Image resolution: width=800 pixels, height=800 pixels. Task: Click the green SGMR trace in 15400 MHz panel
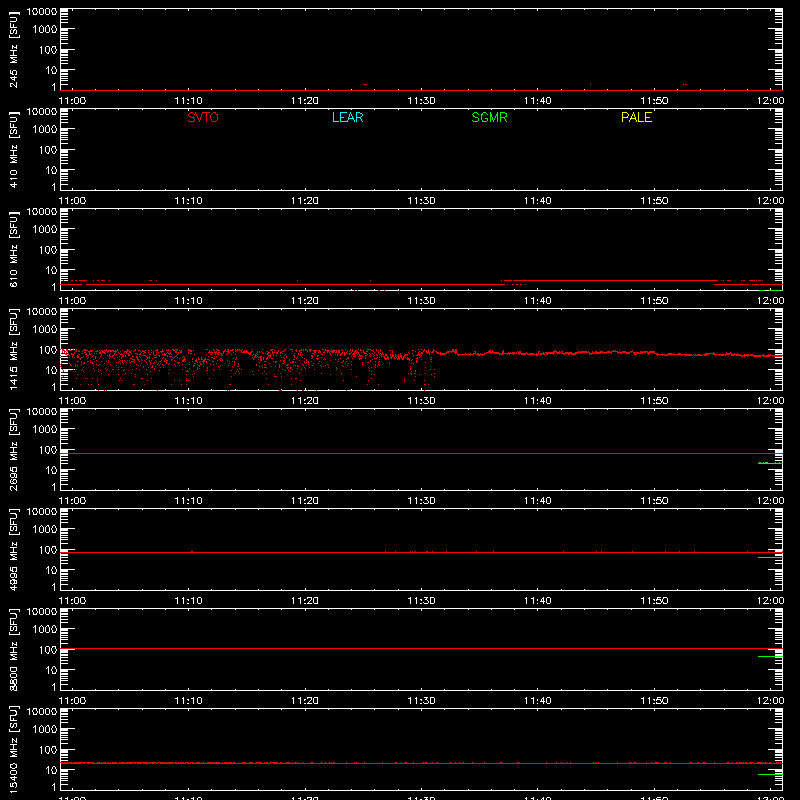(x=770, y=774)
